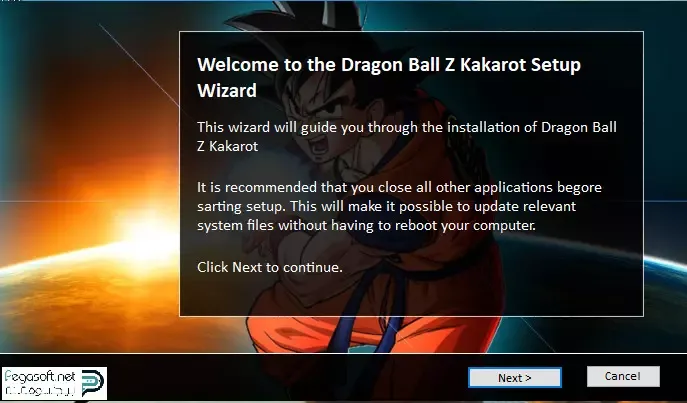Click the 'Z Kakarot' line of text
Screen dimensions: 687x403
227,146
